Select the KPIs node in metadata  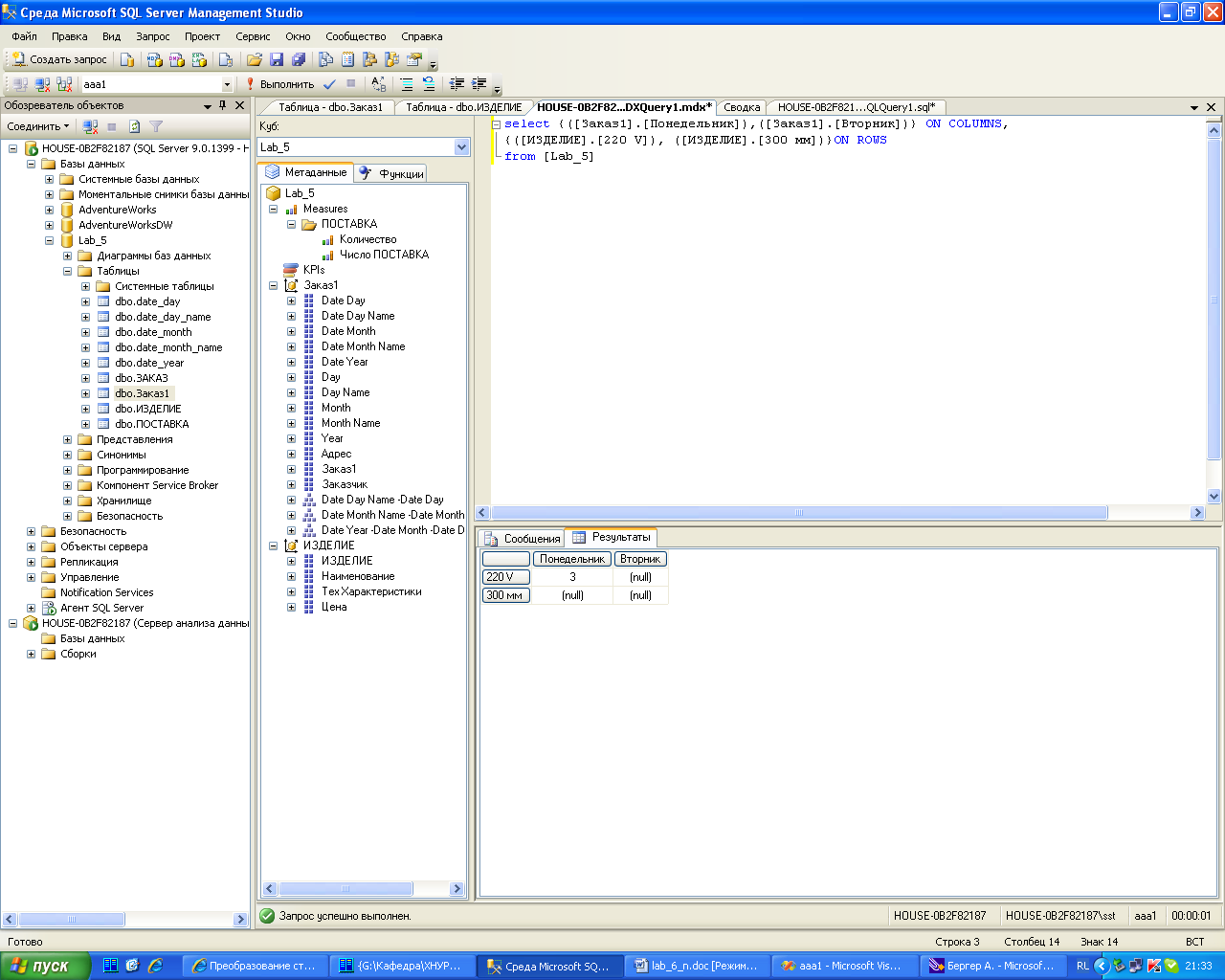314,270
